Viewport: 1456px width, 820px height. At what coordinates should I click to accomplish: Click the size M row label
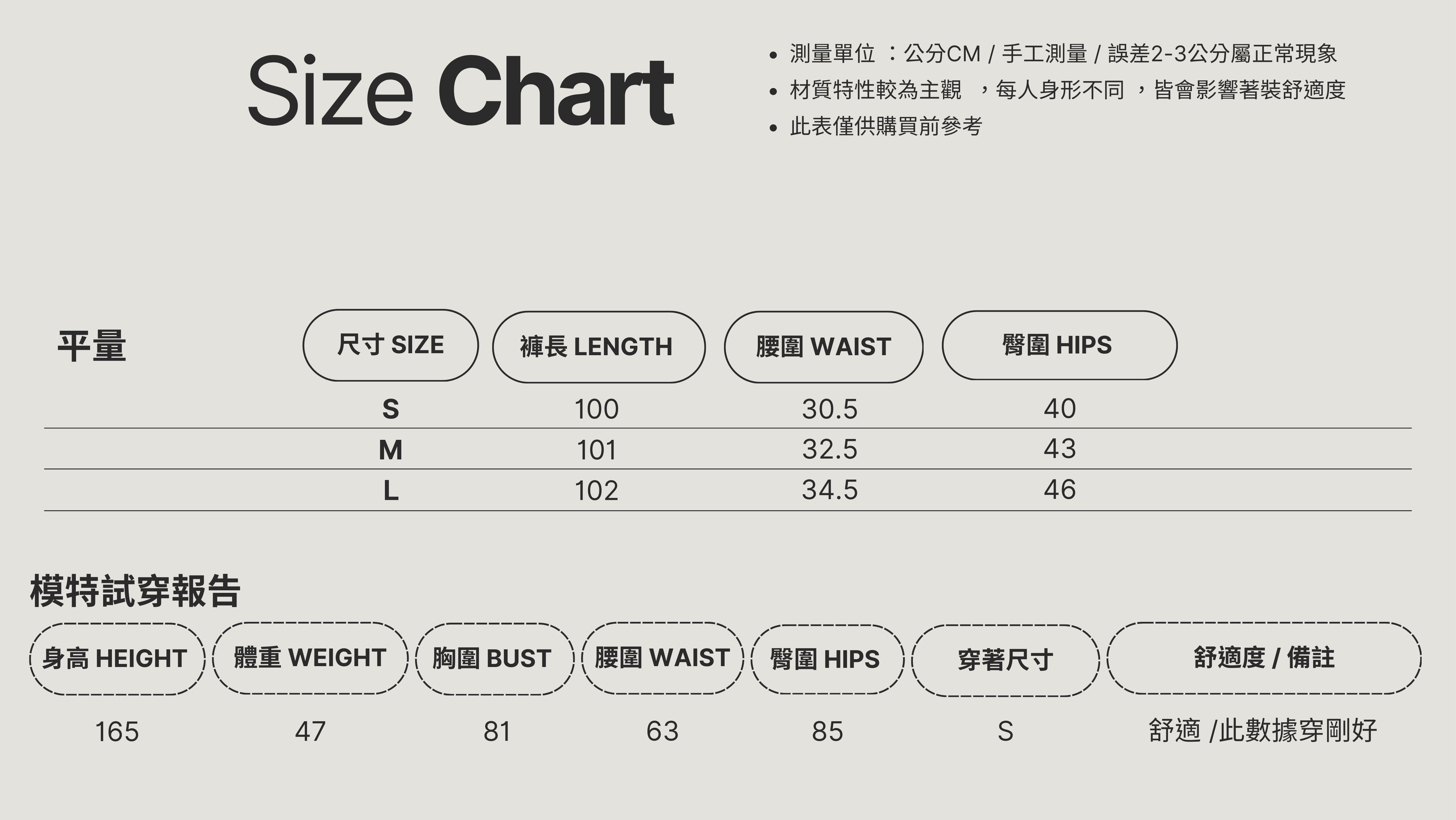[391, 450]
